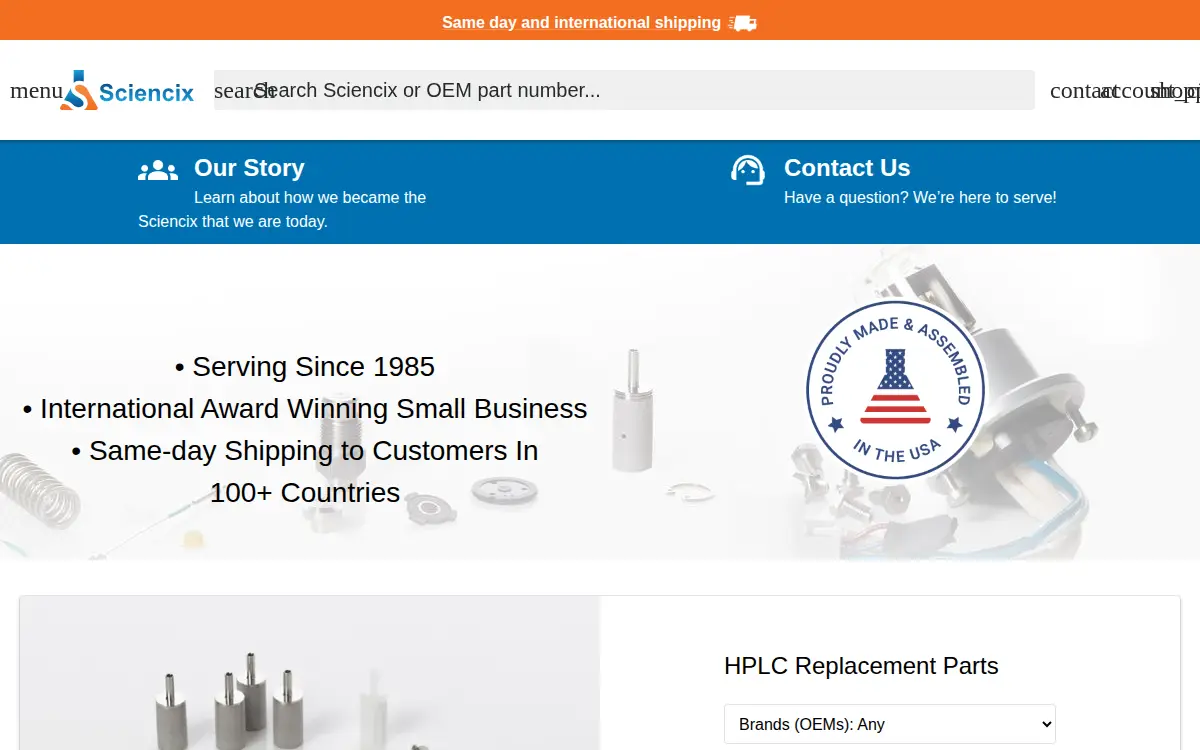
Task: Open the Our Story heading link
Action: tap(249, 168)
